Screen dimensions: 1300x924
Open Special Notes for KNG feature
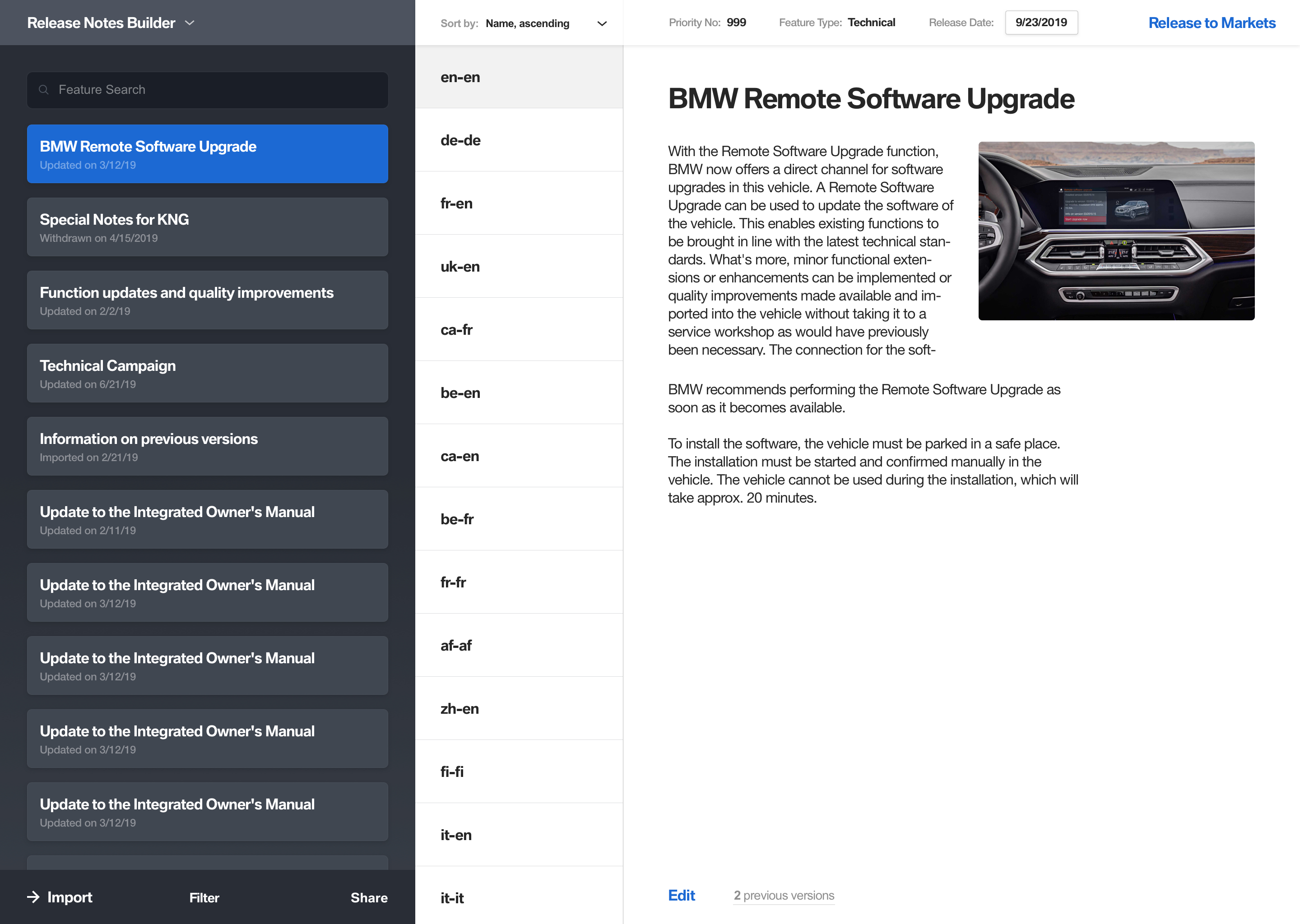point(208,227)
